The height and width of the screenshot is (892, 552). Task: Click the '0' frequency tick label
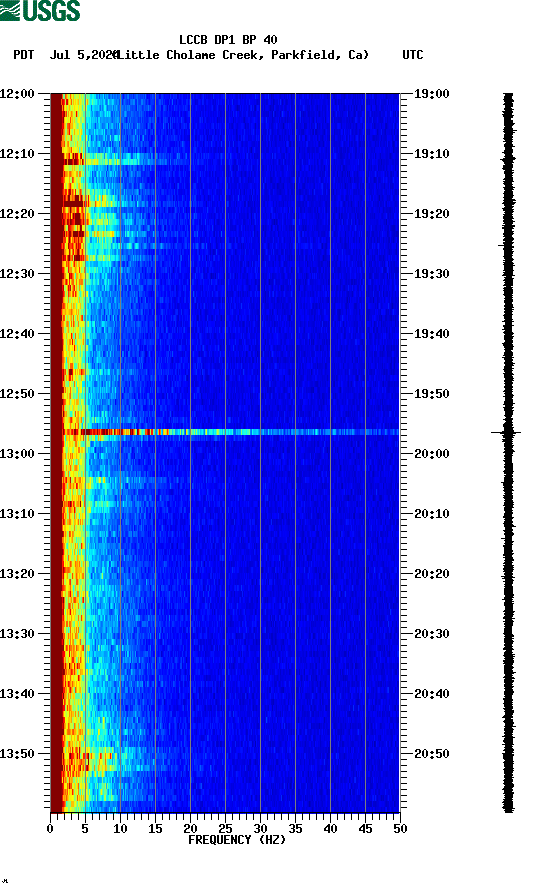(x=50, y=829)
